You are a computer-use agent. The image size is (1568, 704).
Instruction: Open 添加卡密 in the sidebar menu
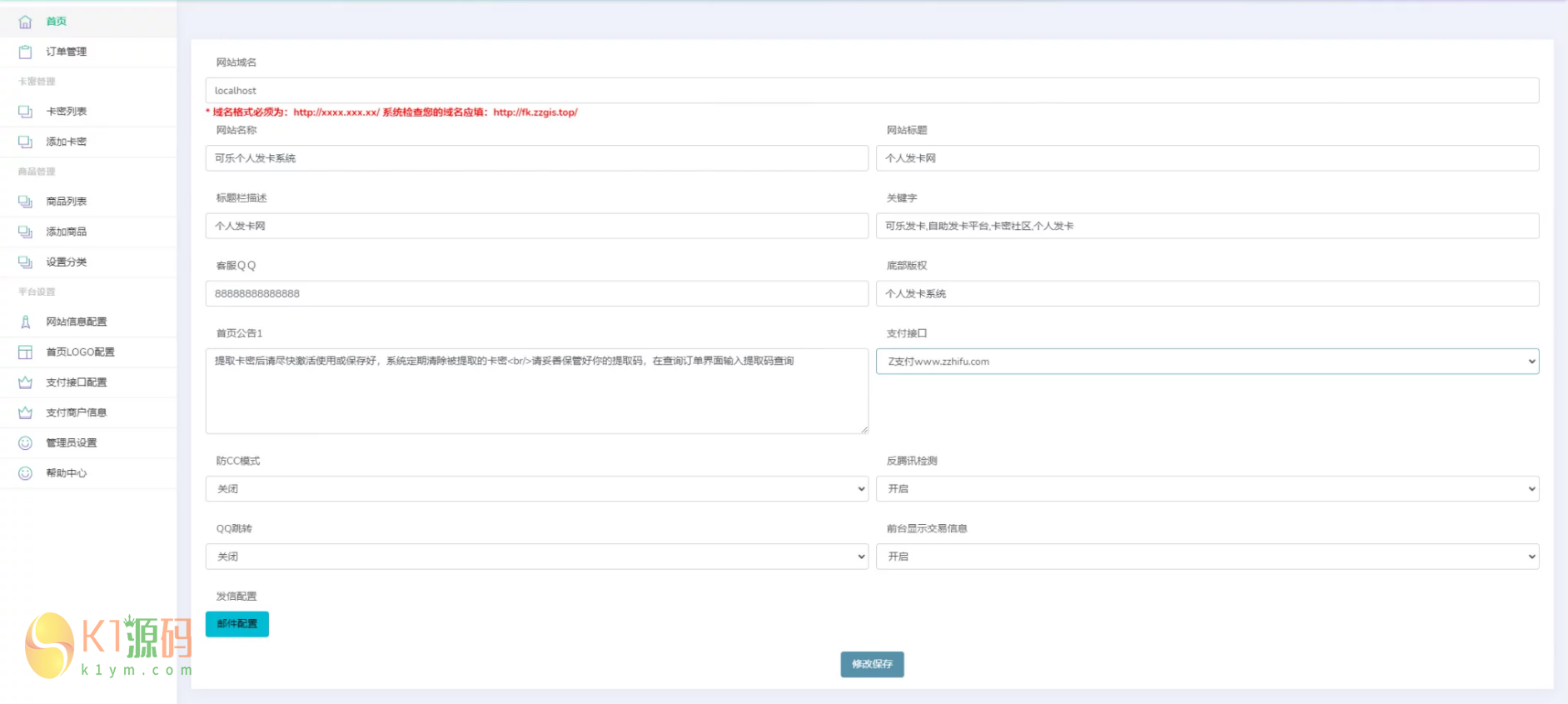click(67, 142)
